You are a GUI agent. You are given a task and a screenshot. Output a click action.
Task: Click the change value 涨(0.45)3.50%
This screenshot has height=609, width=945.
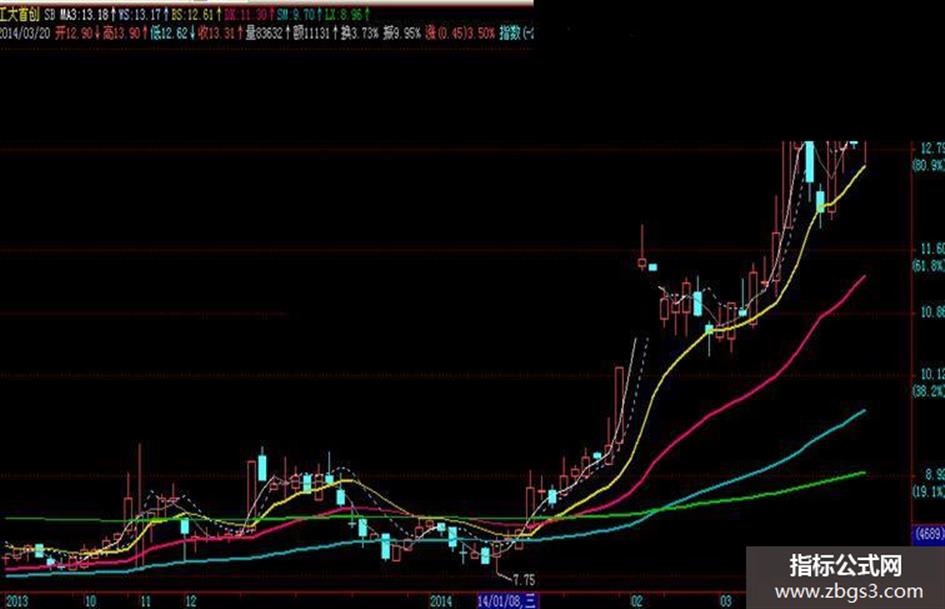coord(460,33)
